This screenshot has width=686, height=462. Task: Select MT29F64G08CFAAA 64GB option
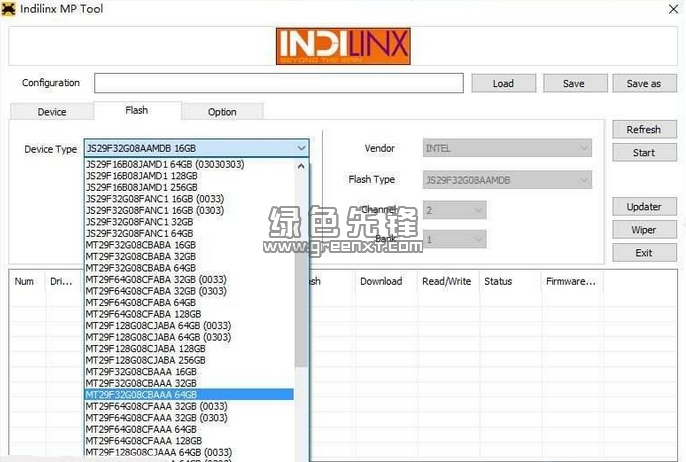189,429
